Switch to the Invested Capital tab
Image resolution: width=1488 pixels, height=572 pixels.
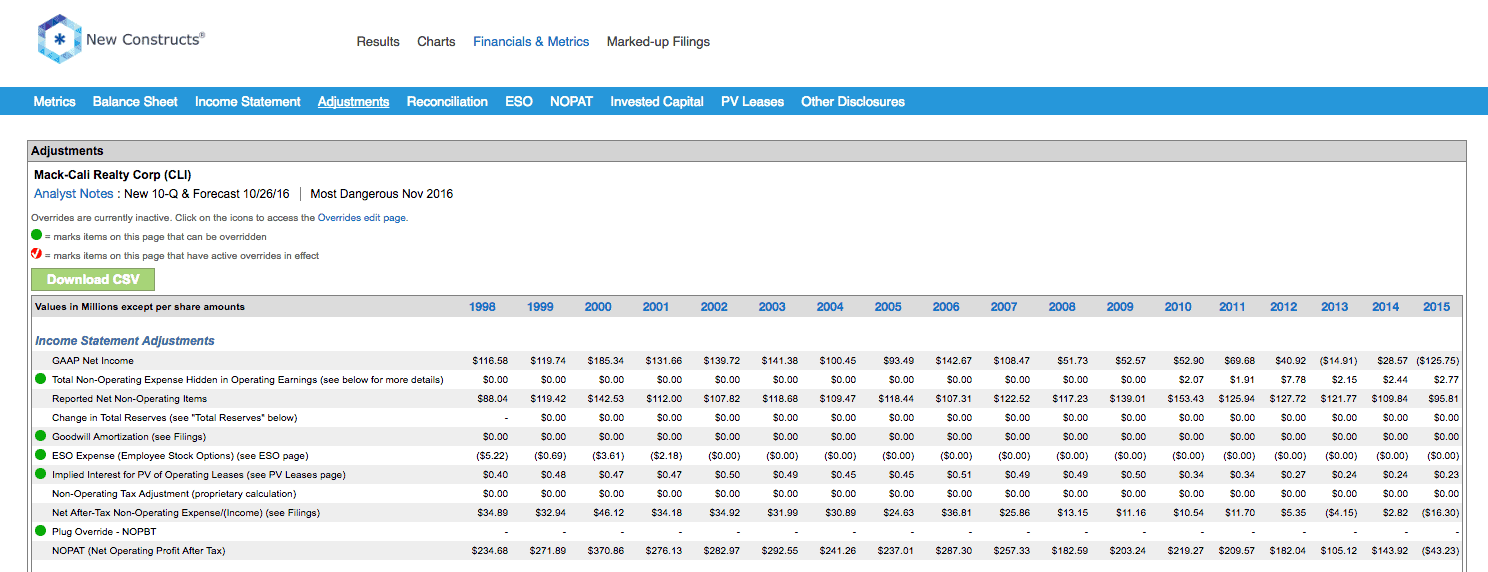[x=657, y=101]
